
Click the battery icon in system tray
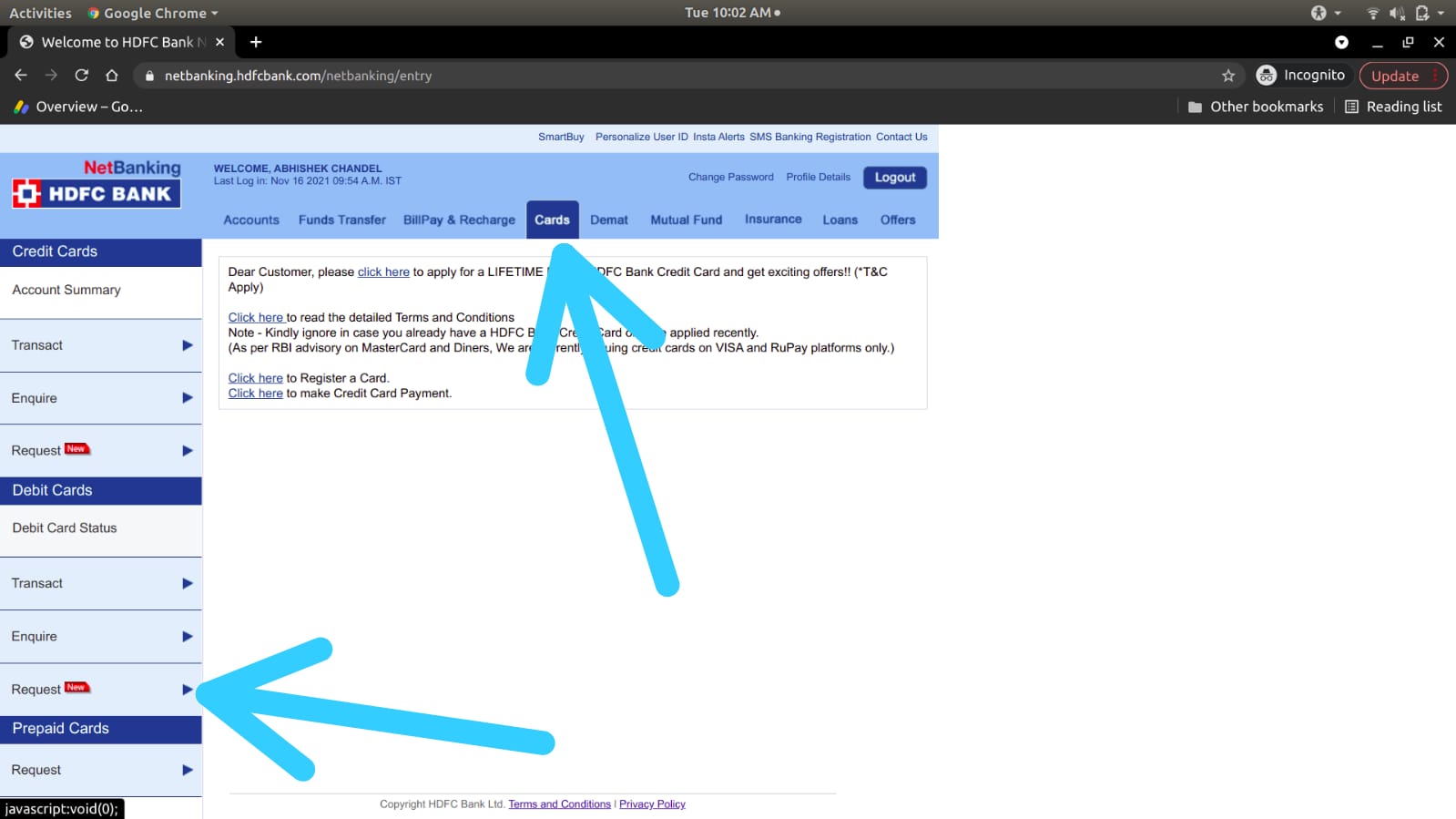click(1421, 13)
